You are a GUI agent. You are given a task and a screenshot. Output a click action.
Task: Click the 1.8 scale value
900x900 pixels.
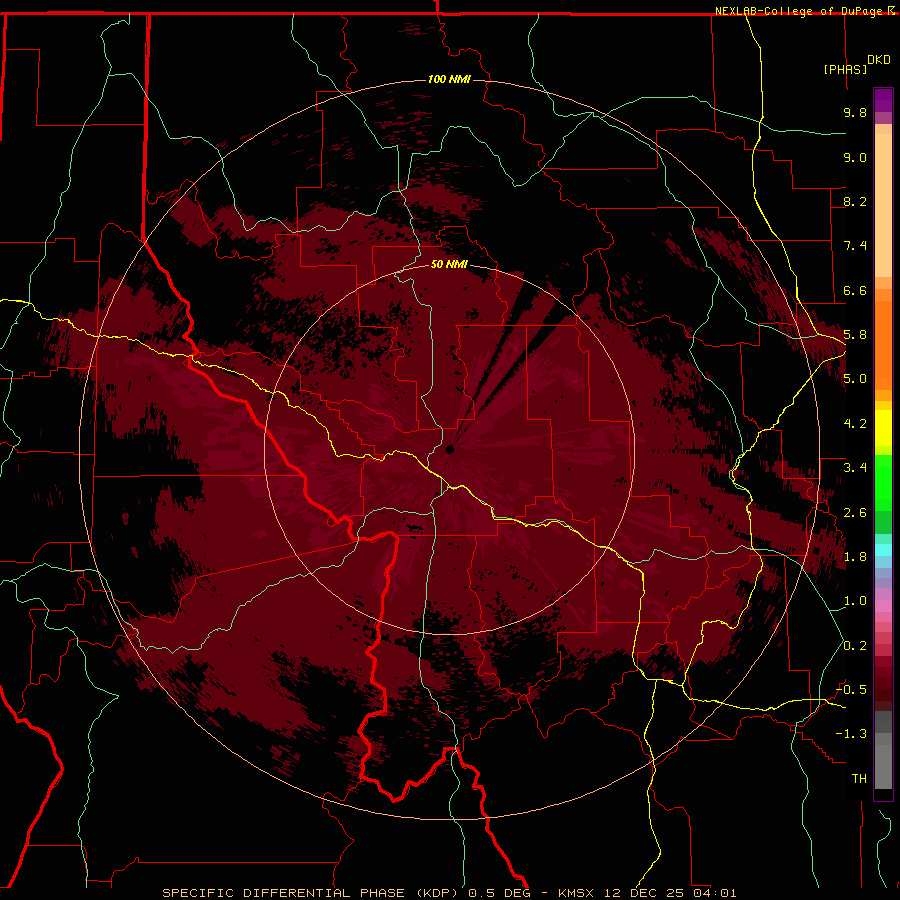(855, 557)
